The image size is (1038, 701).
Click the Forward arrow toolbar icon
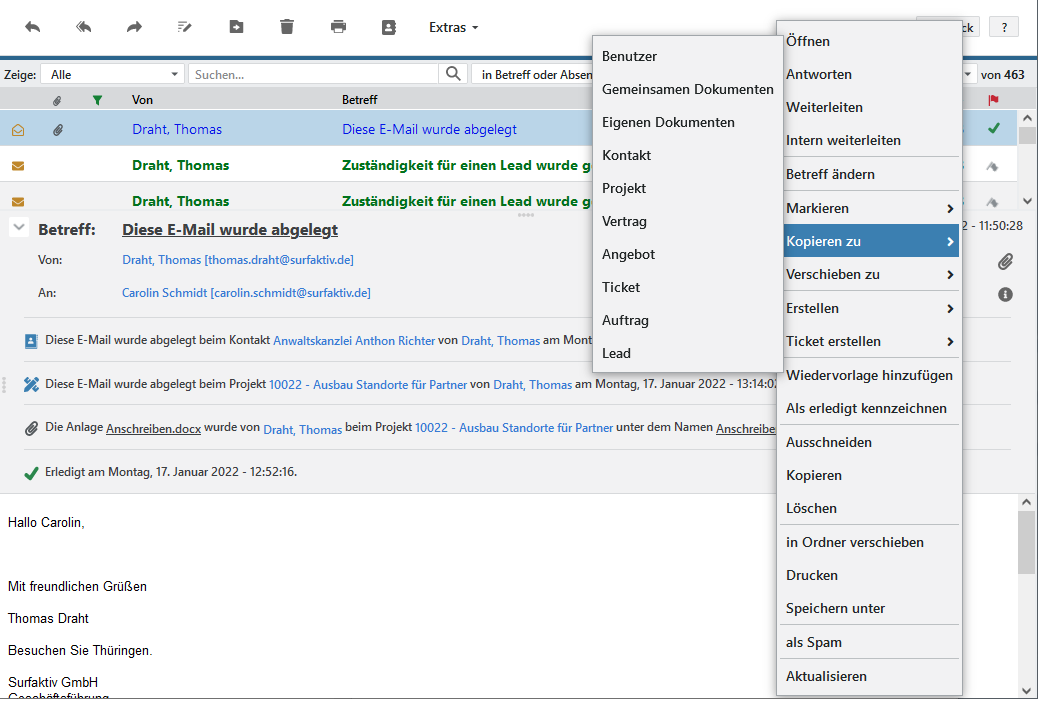134,27
